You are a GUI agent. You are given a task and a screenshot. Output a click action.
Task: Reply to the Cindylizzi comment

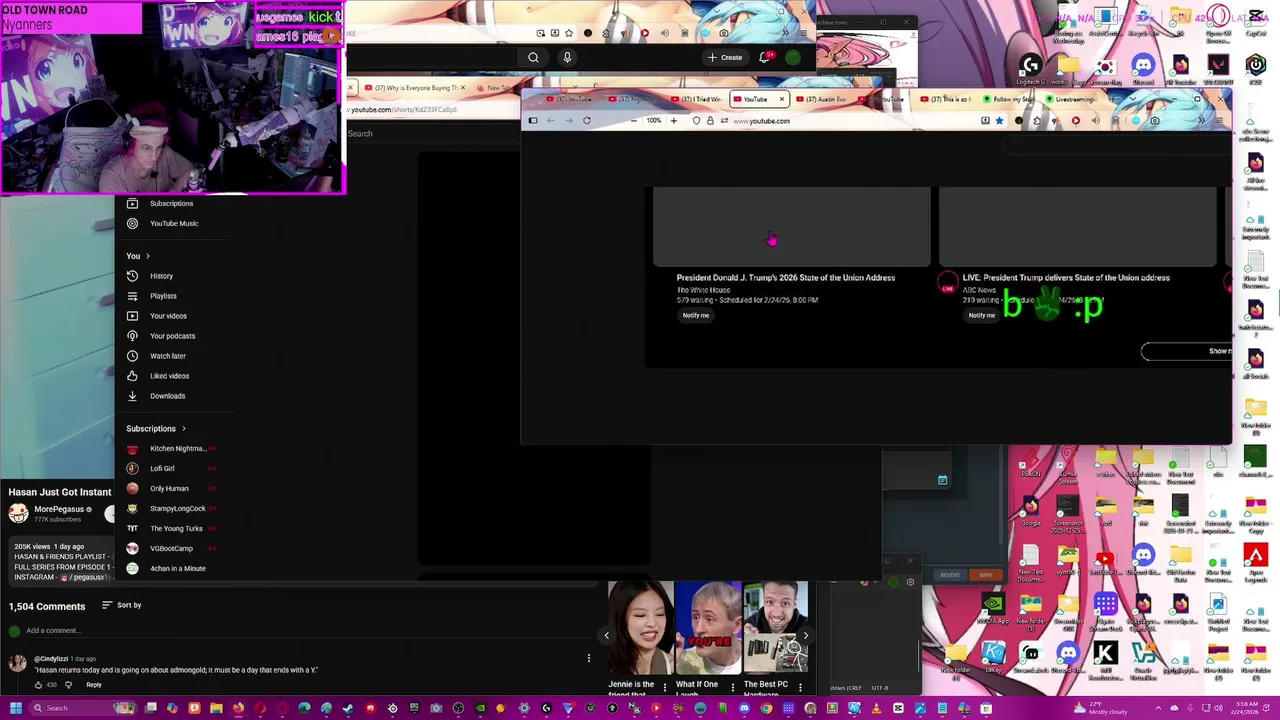click(x=94, y=685)
